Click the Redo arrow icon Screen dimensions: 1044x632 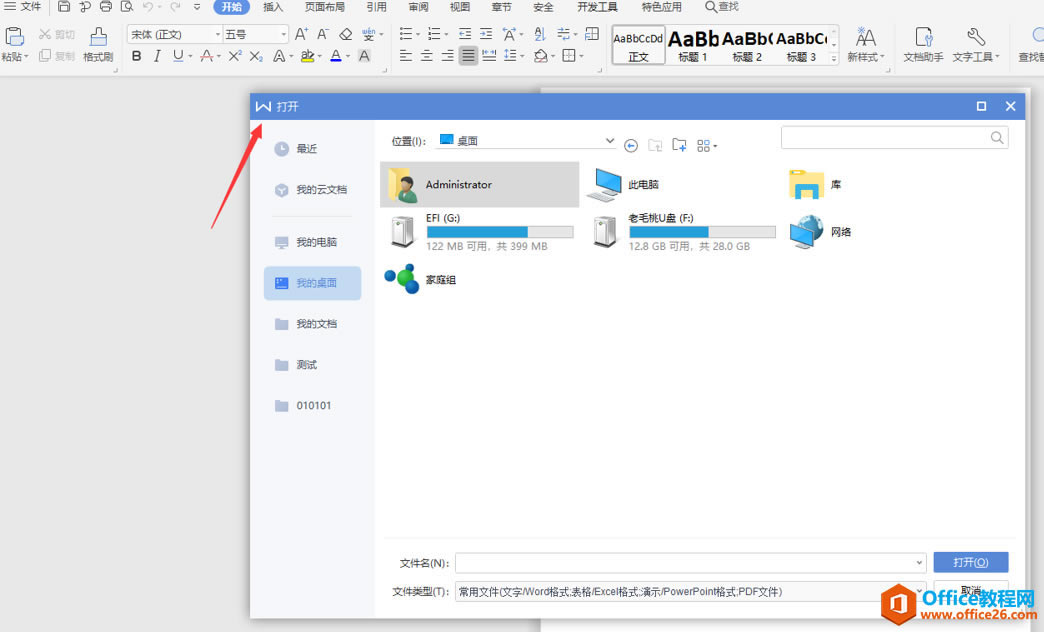click(175, 7)
